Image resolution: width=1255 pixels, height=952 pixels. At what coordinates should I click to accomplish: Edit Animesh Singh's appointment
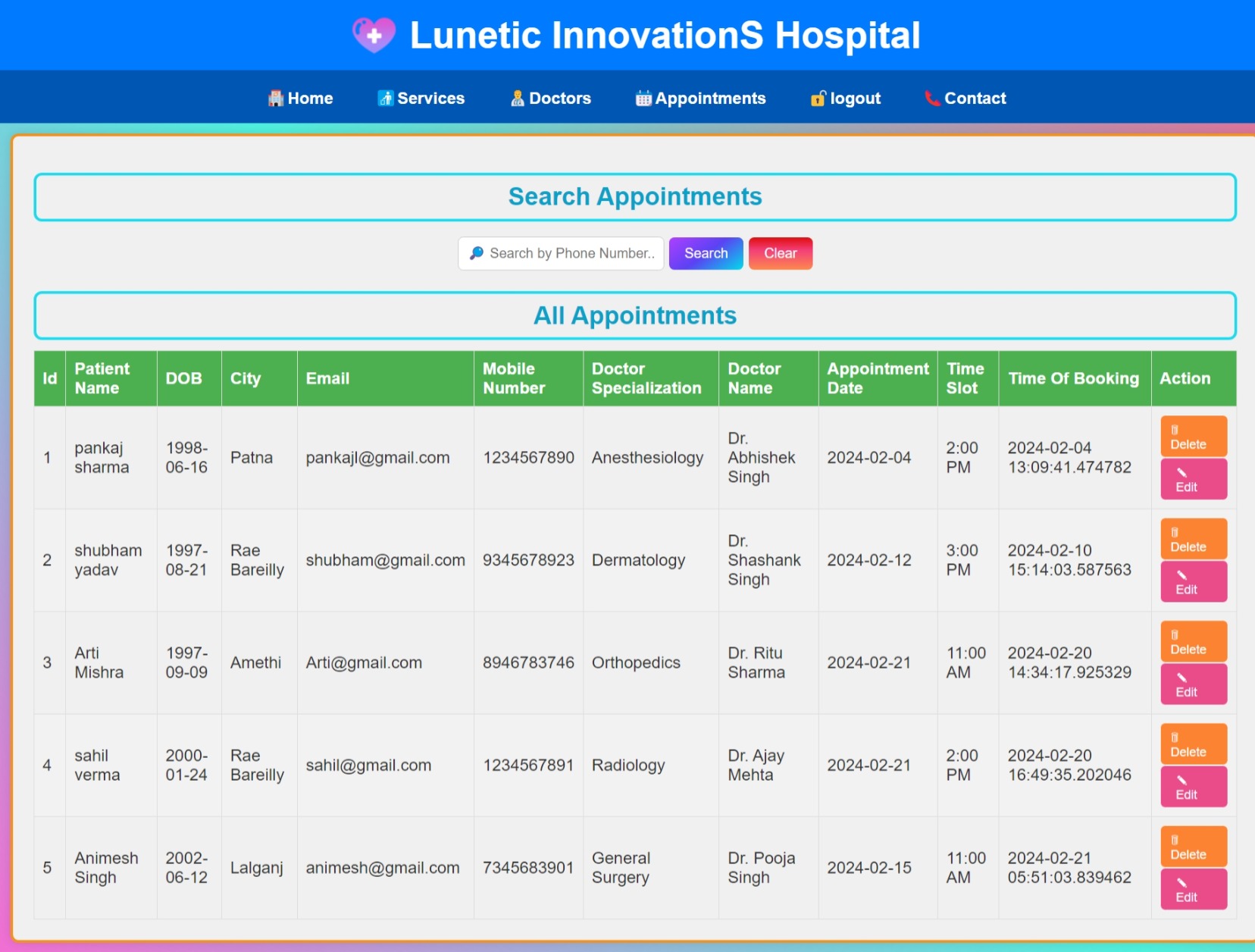click(x=1194, y=889)
